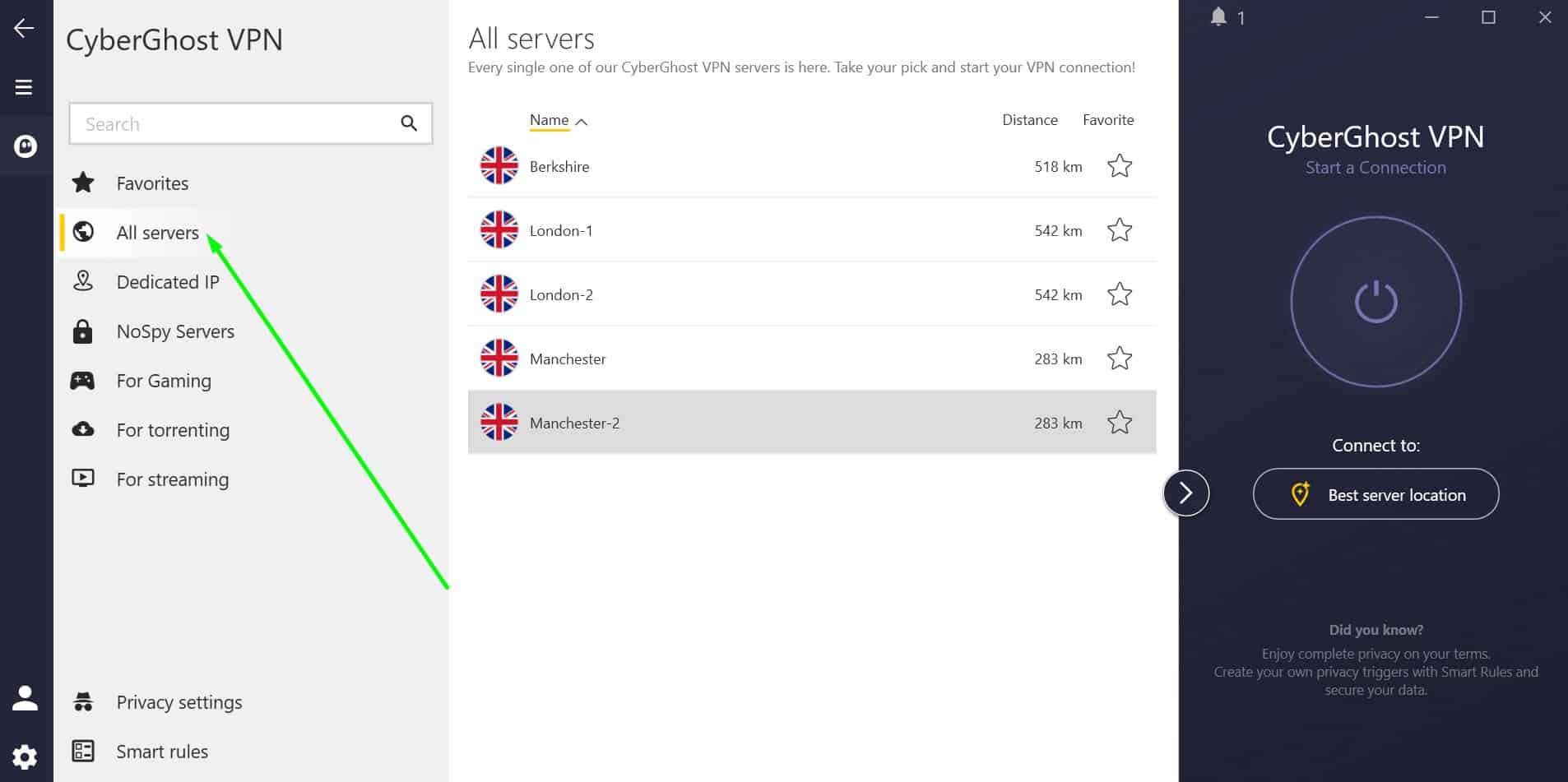The height and width of the screenshot is (782, 1568).
Task: Click Manchester-2's 283 km distance
Action: tap(1058, 423)
